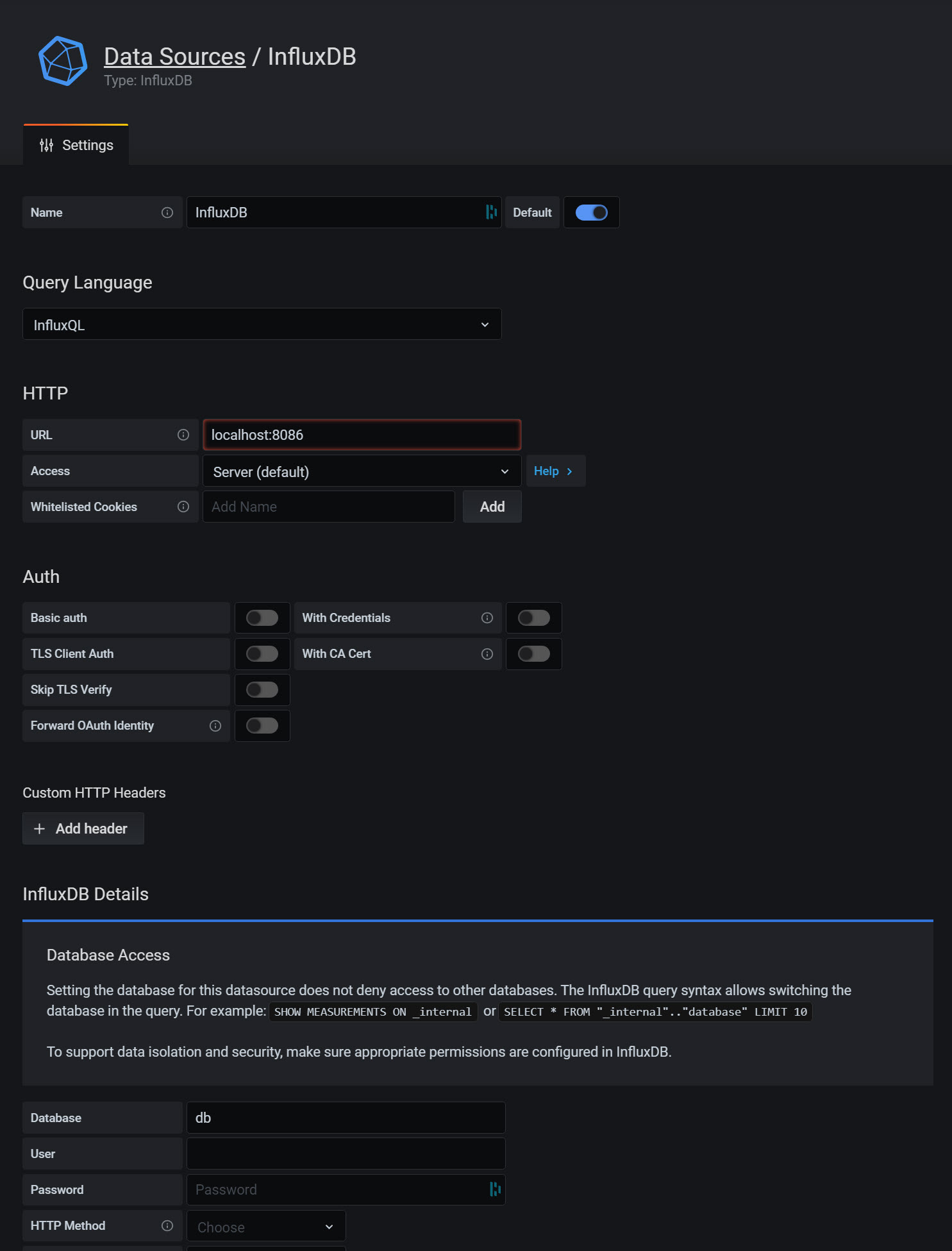Image resolution: width=952 pixels, height=1251 pixels.
Task: Click the URL field showing localhost:8086
Action: click(362, 435)
